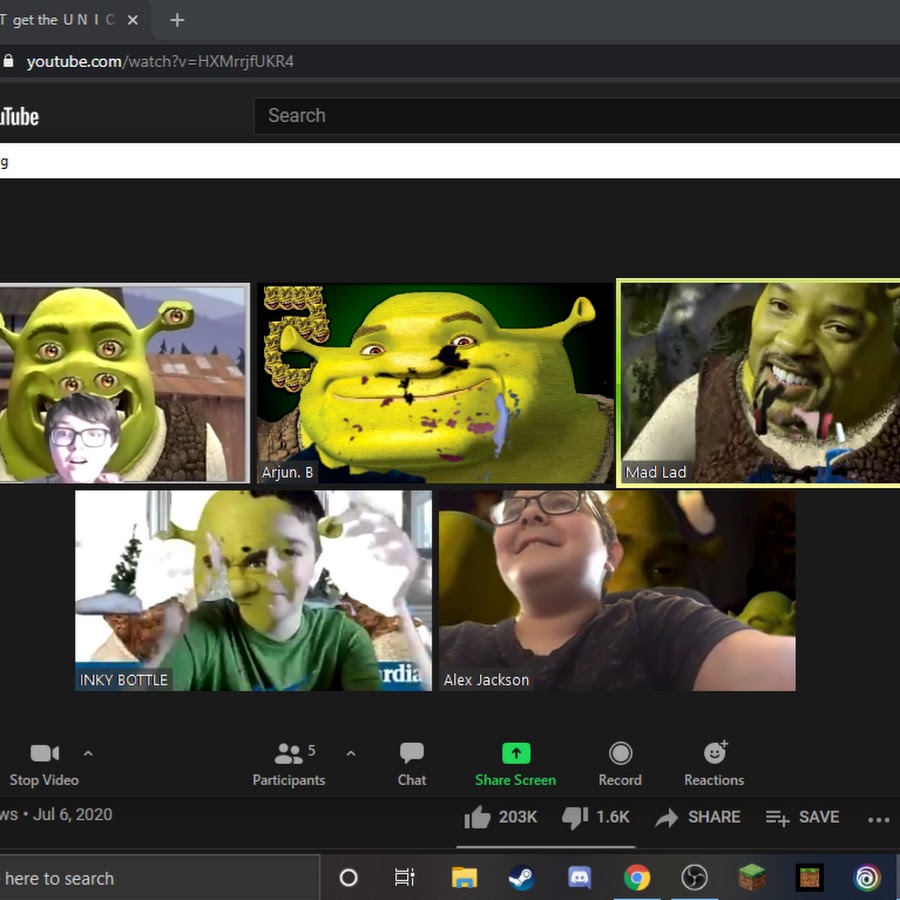Viewport: 900px width, 900px height.
Task: Select the four-eyed Shrek video tile
Action: pyautogui.click(x=124, y=382)
